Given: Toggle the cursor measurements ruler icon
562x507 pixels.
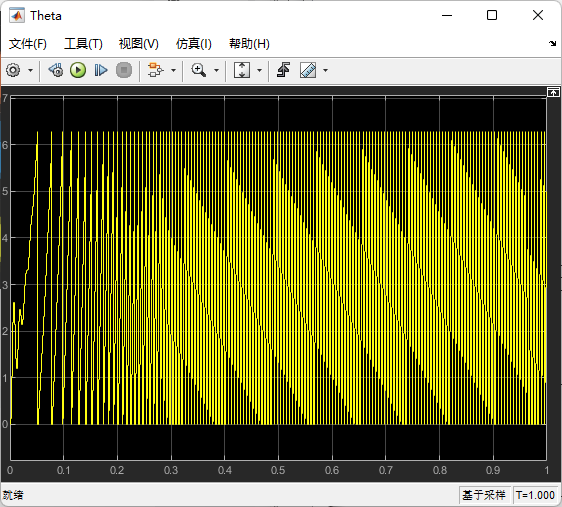Looking at the screenshot, I should pyautogui.click(x=308, y=70).
